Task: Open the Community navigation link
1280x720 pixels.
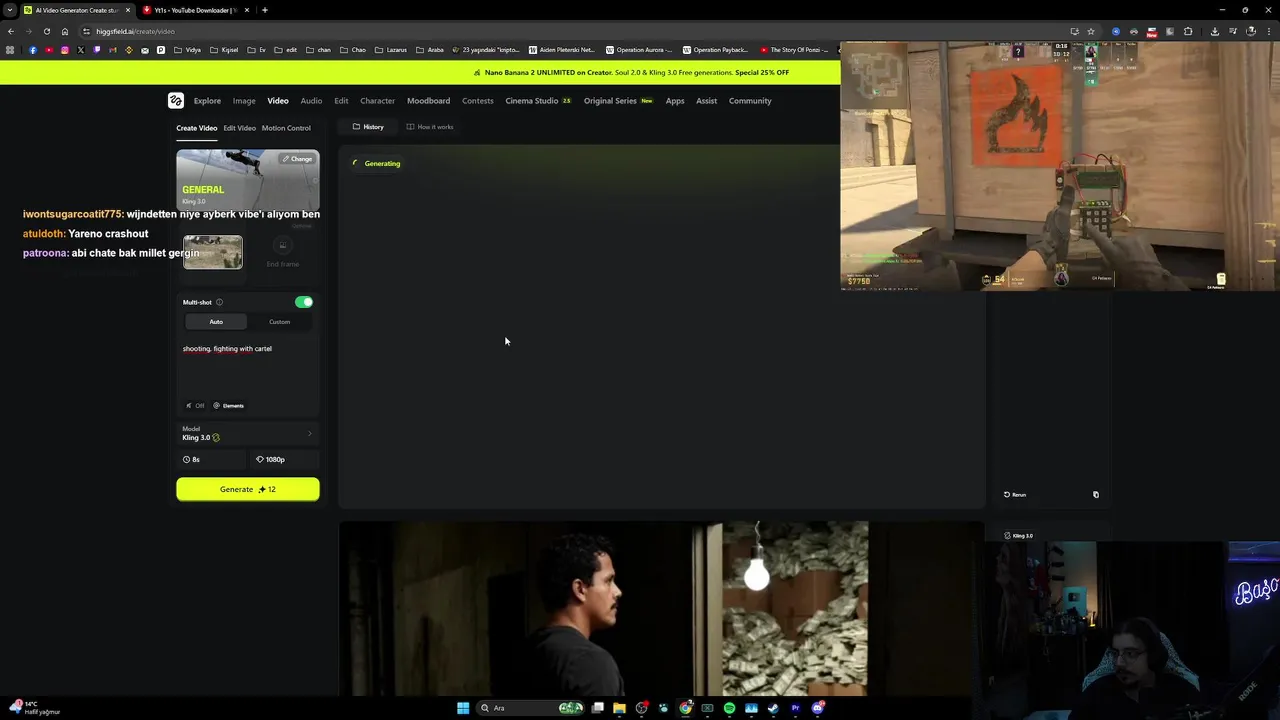Action: point(750,101)
